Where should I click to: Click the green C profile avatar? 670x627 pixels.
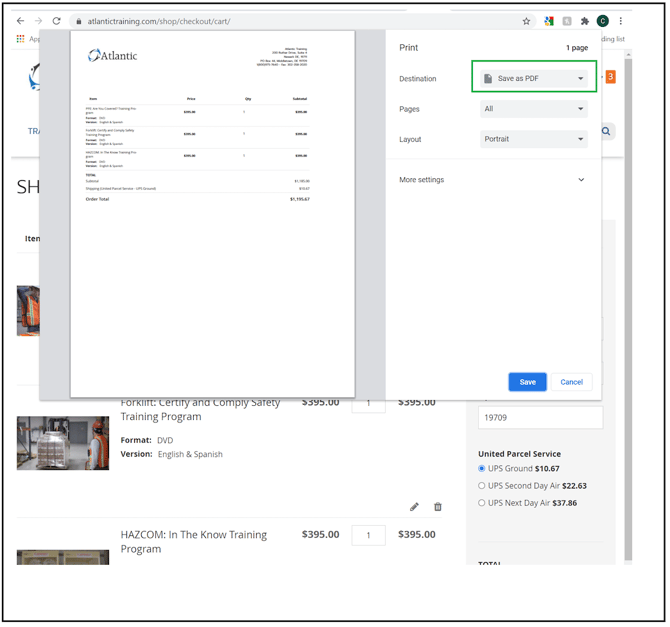tap(602, 21)
